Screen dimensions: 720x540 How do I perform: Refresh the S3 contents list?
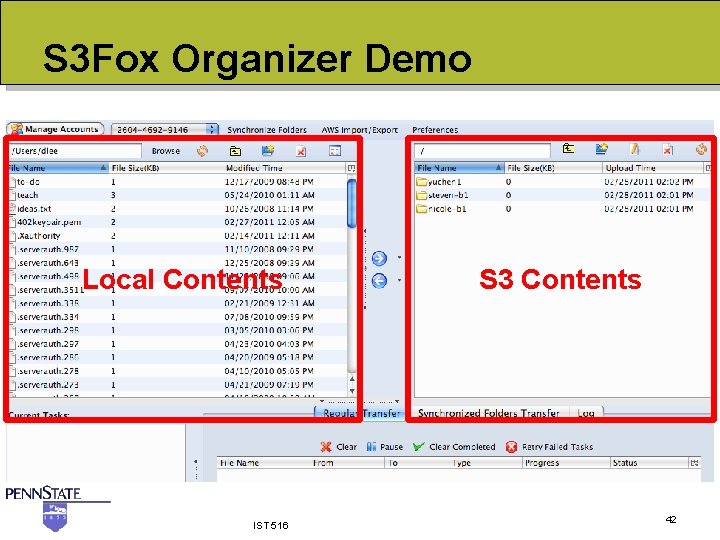(x=701, y=149)
